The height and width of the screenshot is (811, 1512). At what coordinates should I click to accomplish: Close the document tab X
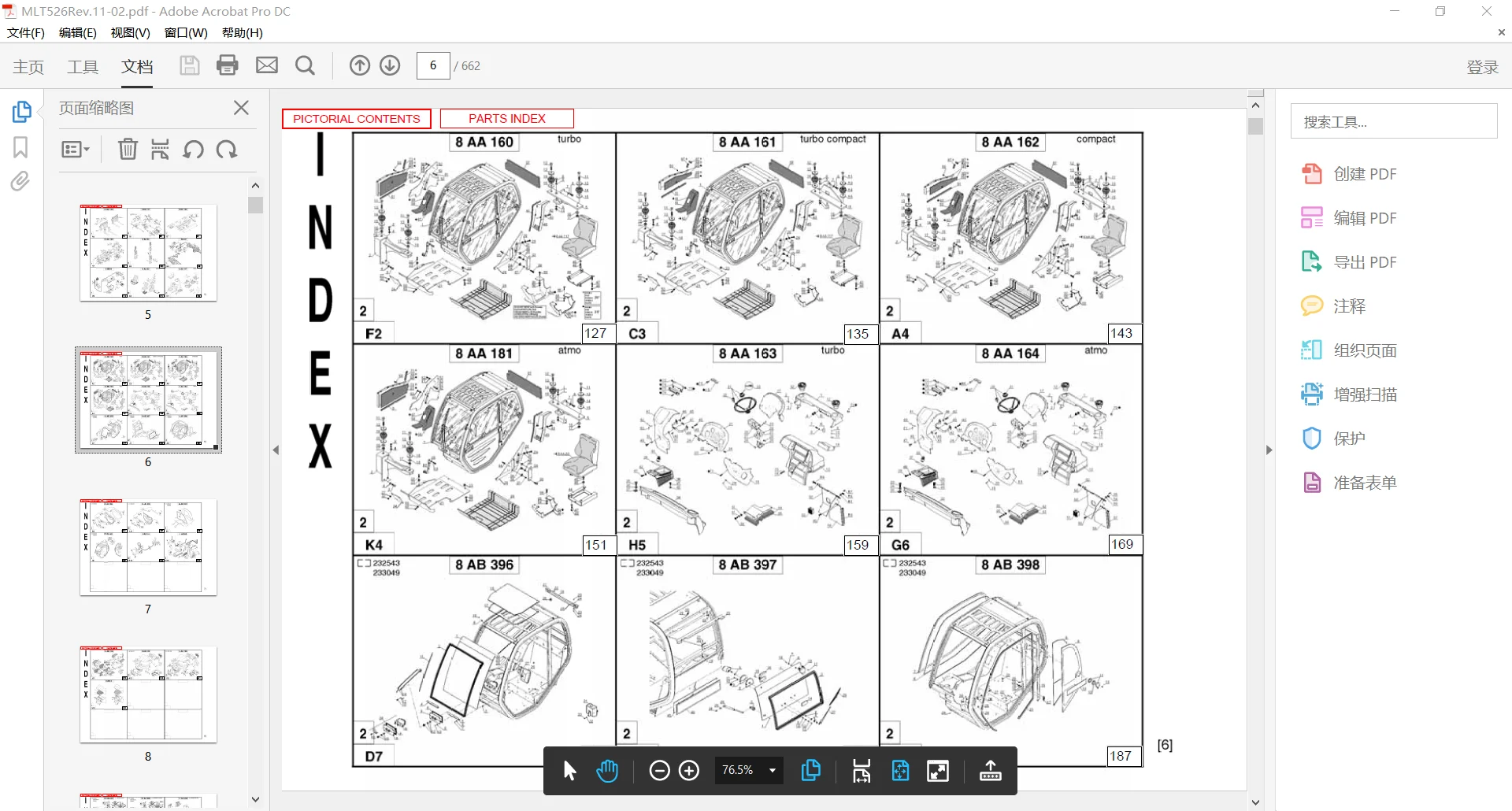click(x=1501, y=32)
